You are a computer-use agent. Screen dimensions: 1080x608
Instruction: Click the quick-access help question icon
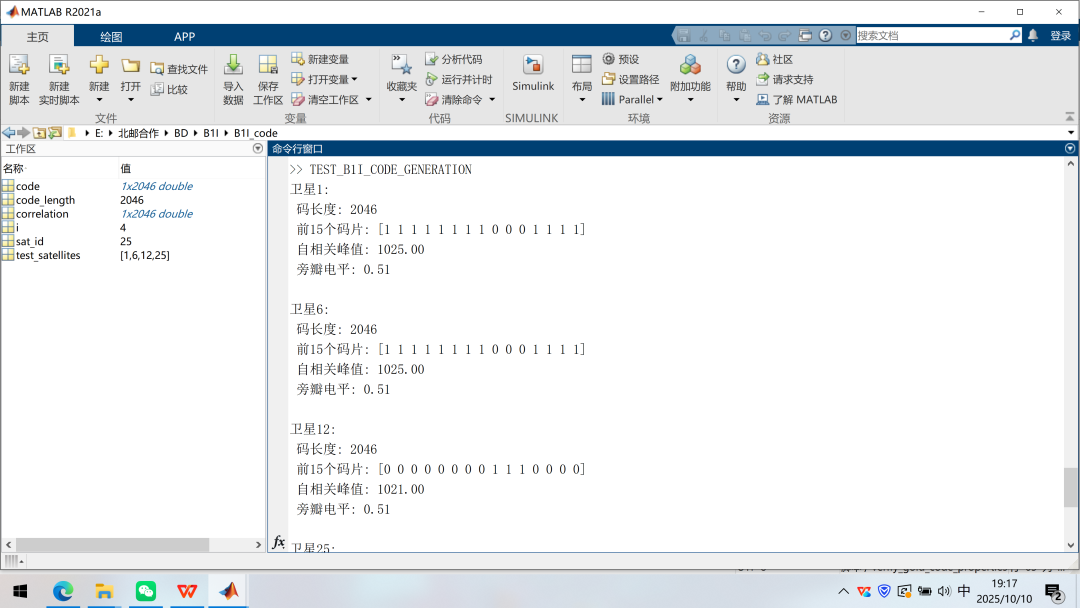(x=825, y=35)
